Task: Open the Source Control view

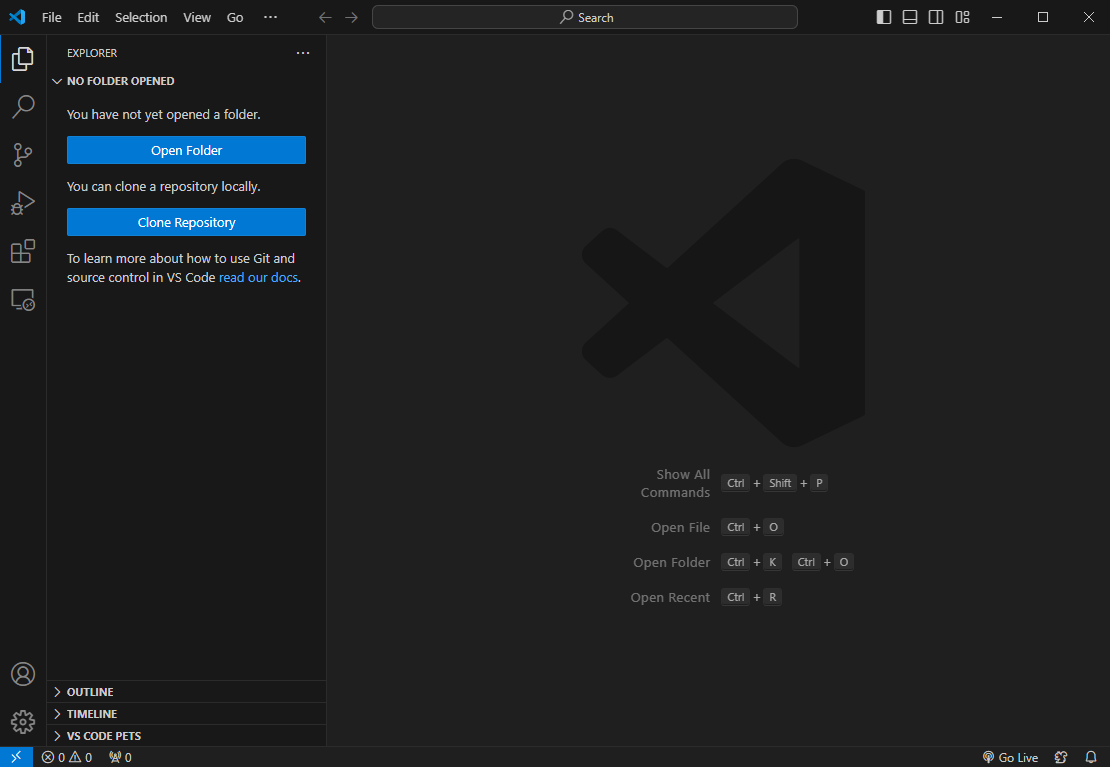Action: pos(23,155)
